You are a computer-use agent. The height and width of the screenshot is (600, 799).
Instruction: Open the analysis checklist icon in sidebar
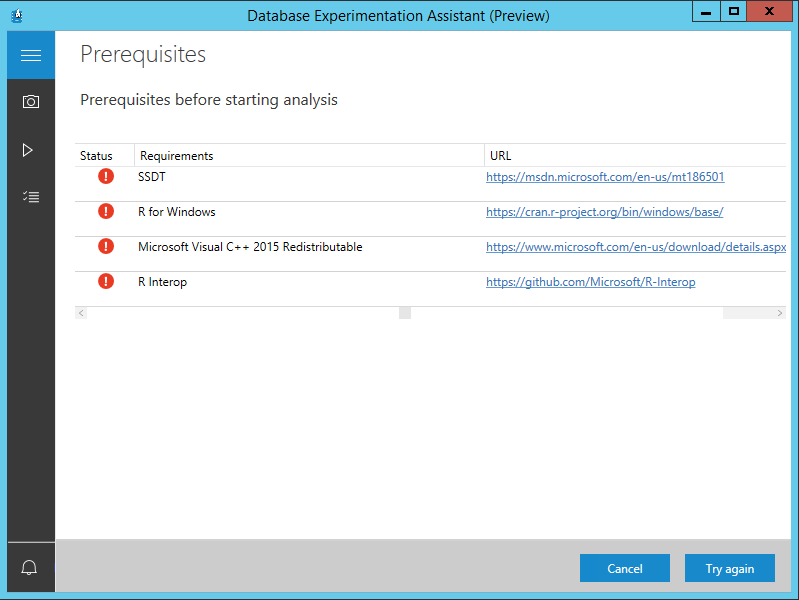[x=30, y=197]
